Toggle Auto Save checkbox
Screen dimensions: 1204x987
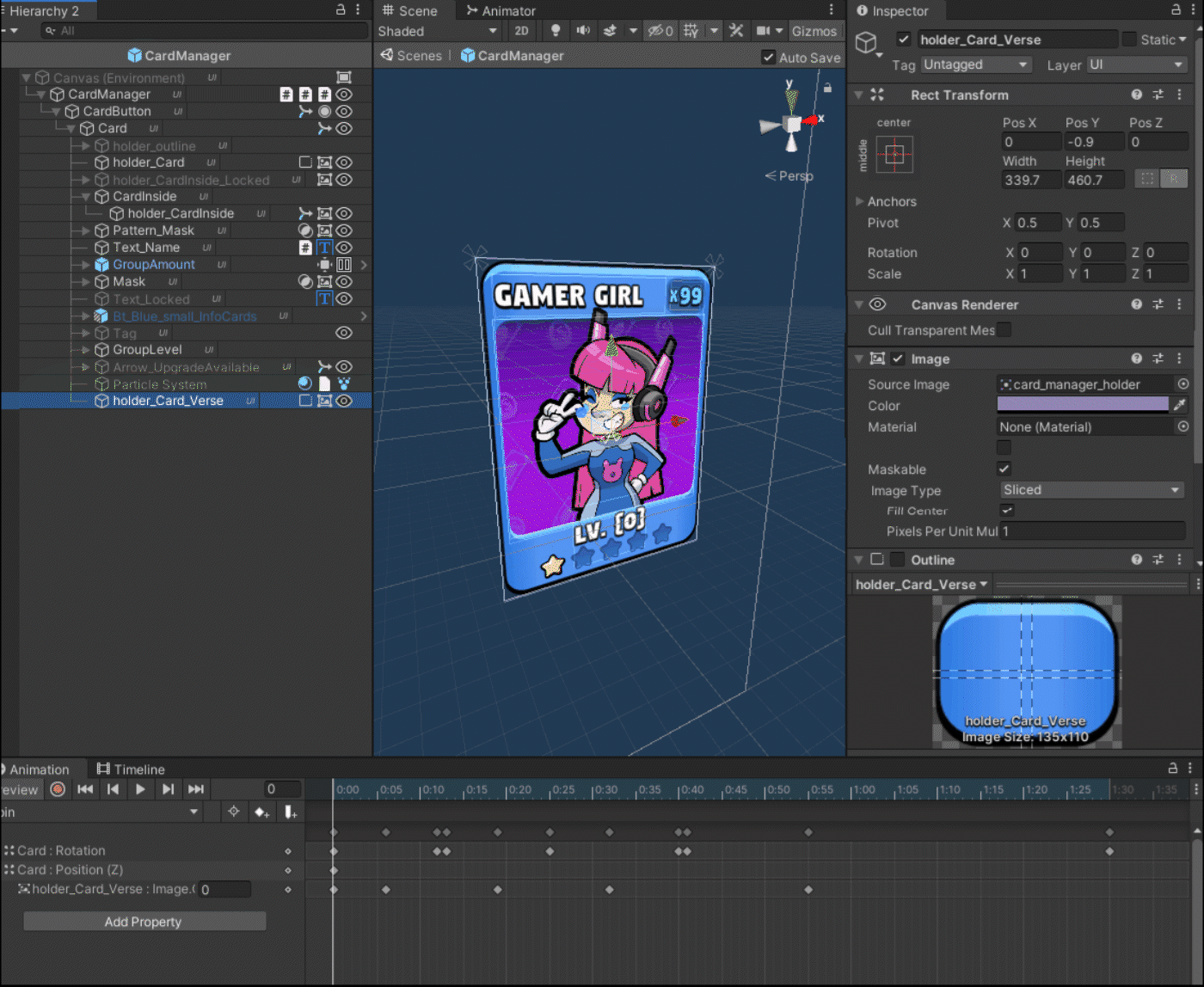pyautogui.click(x=768, y=58)
